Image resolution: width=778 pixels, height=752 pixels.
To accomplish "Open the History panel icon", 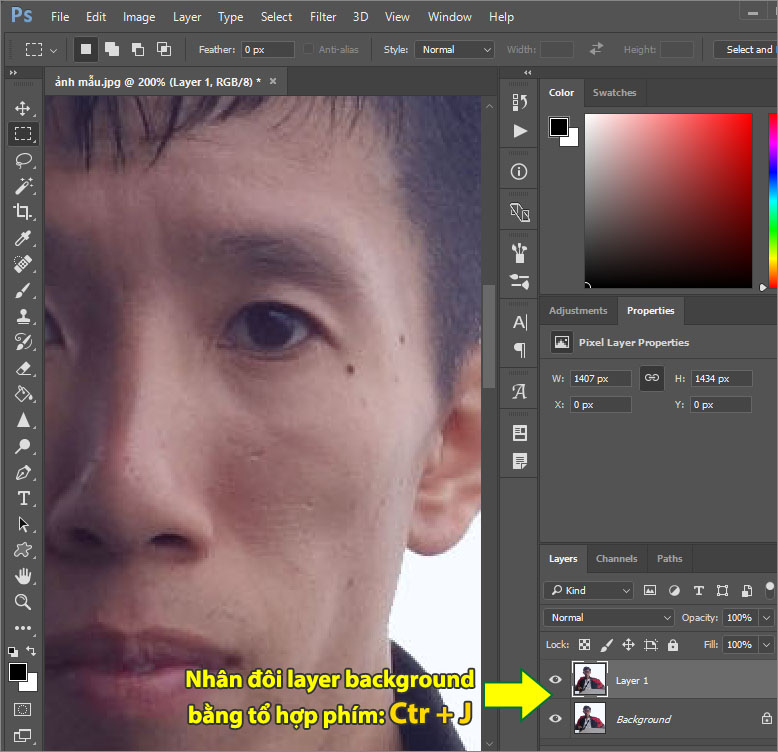I will [519, 102].
